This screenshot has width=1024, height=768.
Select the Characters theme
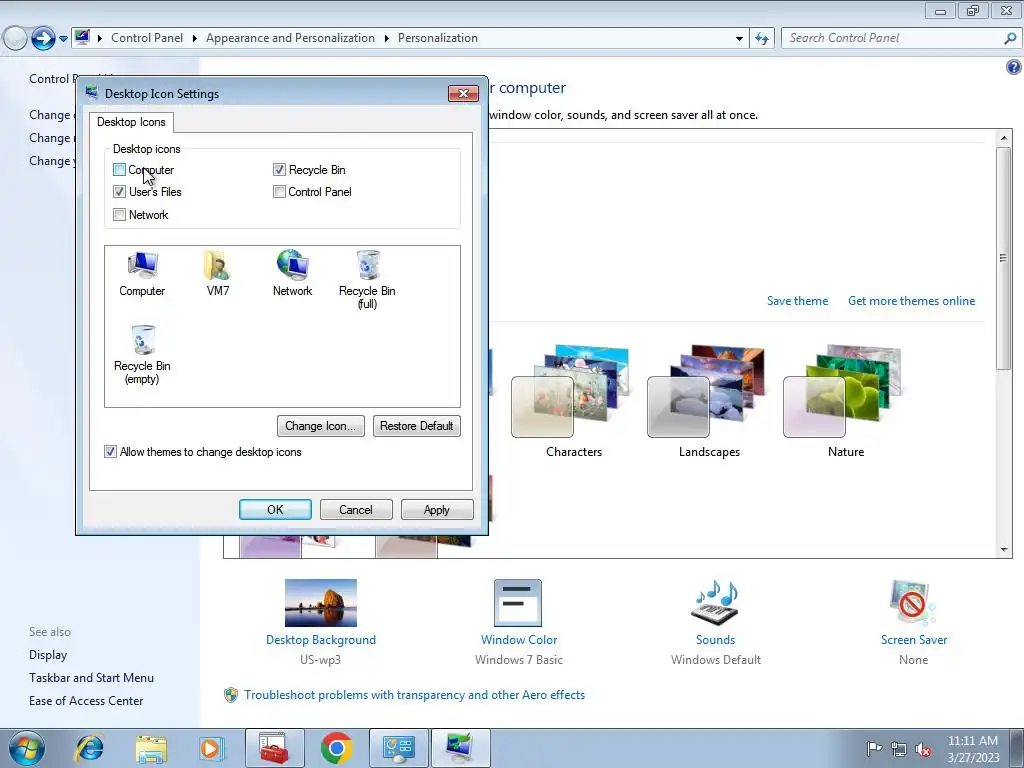(x=572, y=400)
